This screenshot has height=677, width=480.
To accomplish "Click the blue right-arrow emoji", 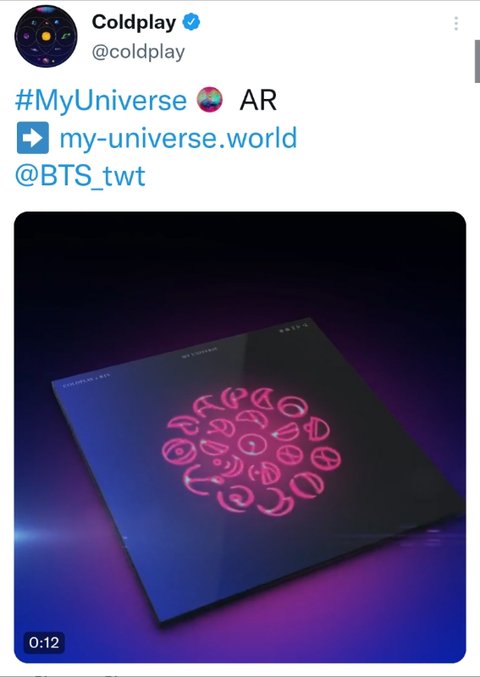I will point(33,138).
